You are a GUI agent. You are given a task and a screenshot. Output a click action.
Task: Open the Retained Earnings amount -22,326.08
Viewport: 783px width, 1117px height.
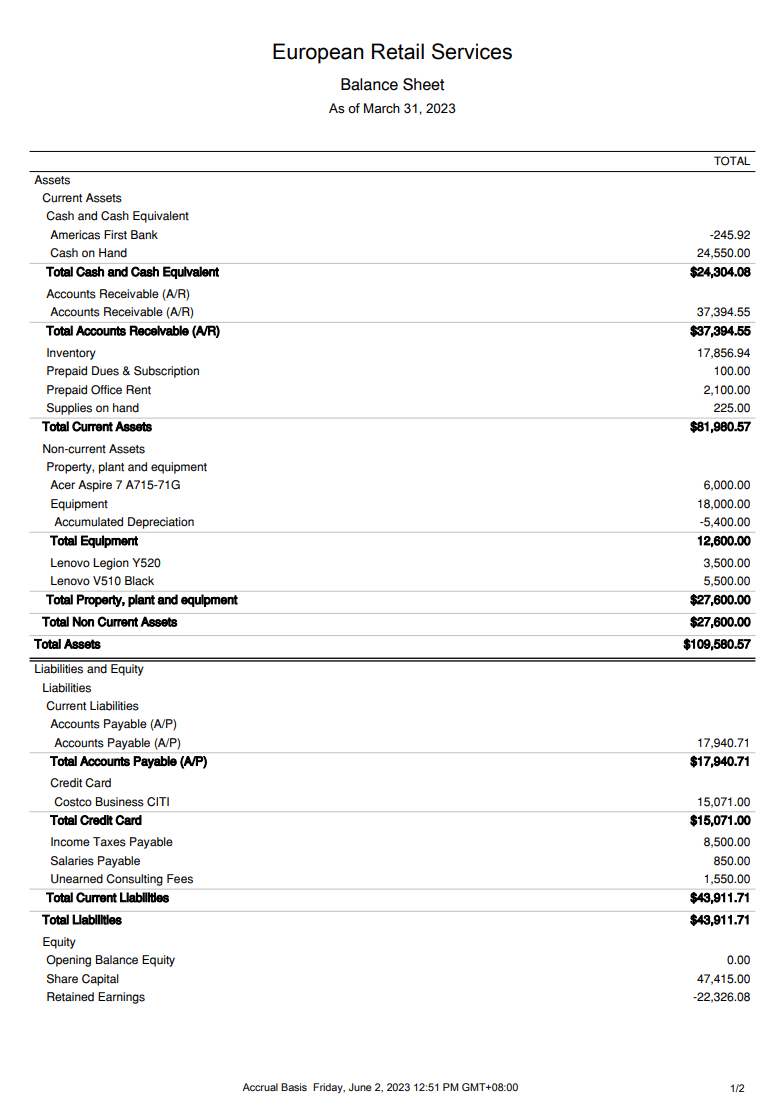722,997
